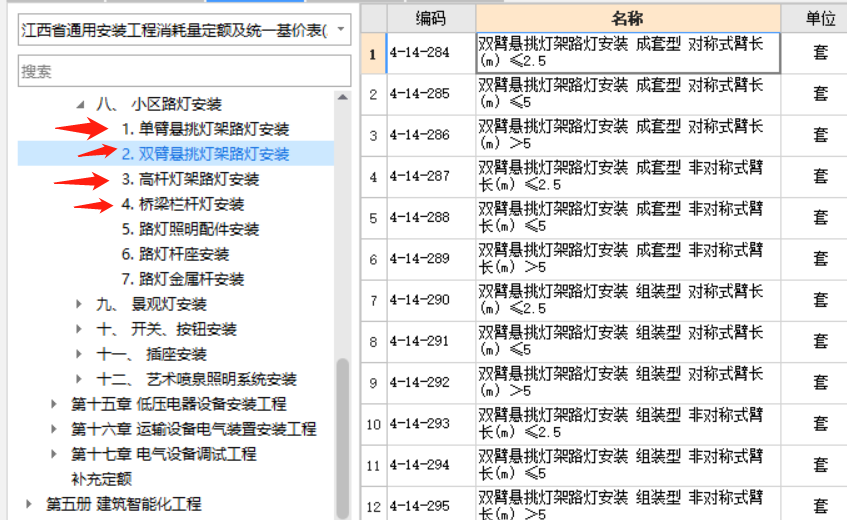Click the 搜索 search input field
This screenshot has width=847, height=520.
184,71
